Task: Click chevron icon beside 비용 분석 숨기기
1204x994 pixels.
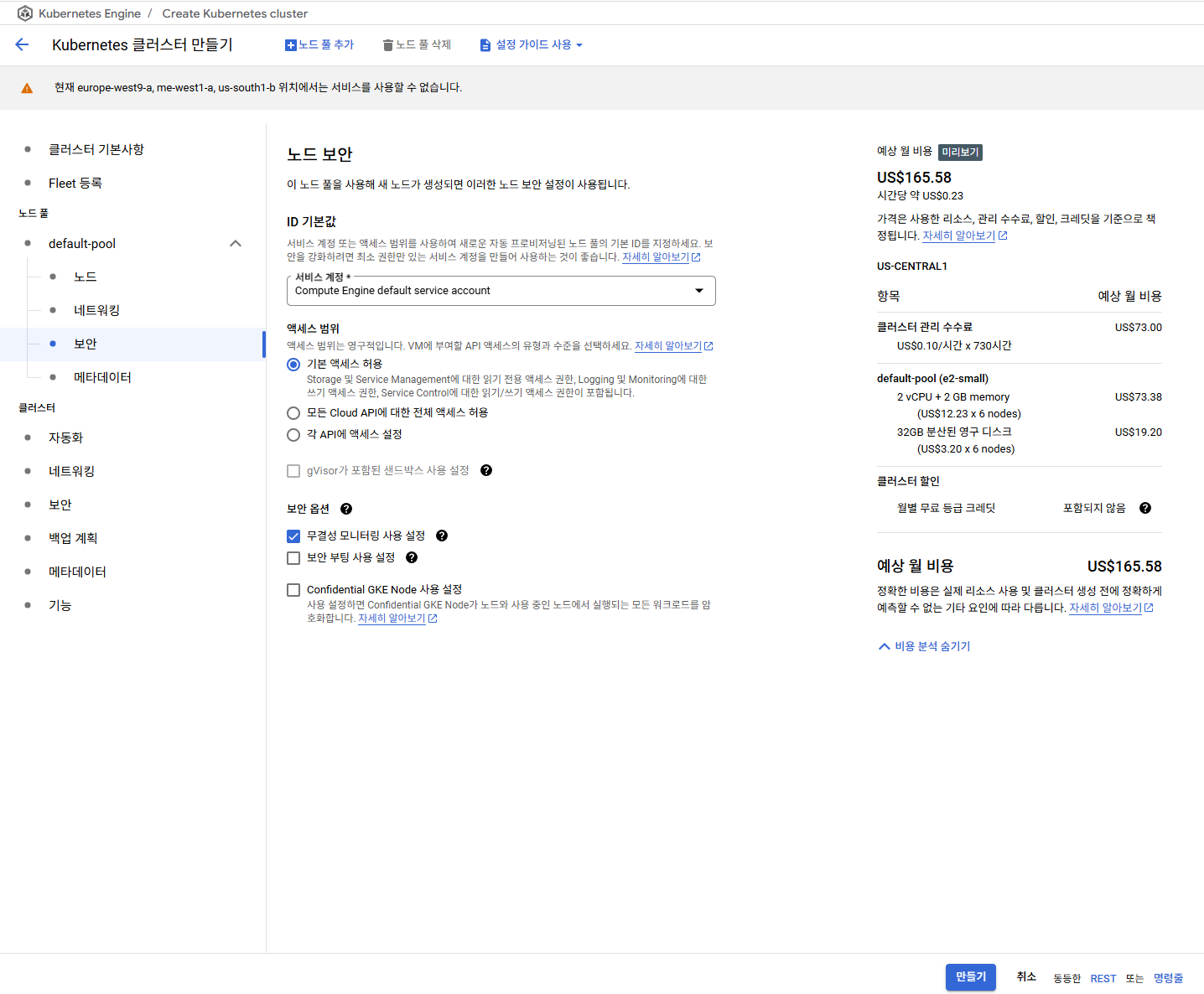Action: click(884, 646)
